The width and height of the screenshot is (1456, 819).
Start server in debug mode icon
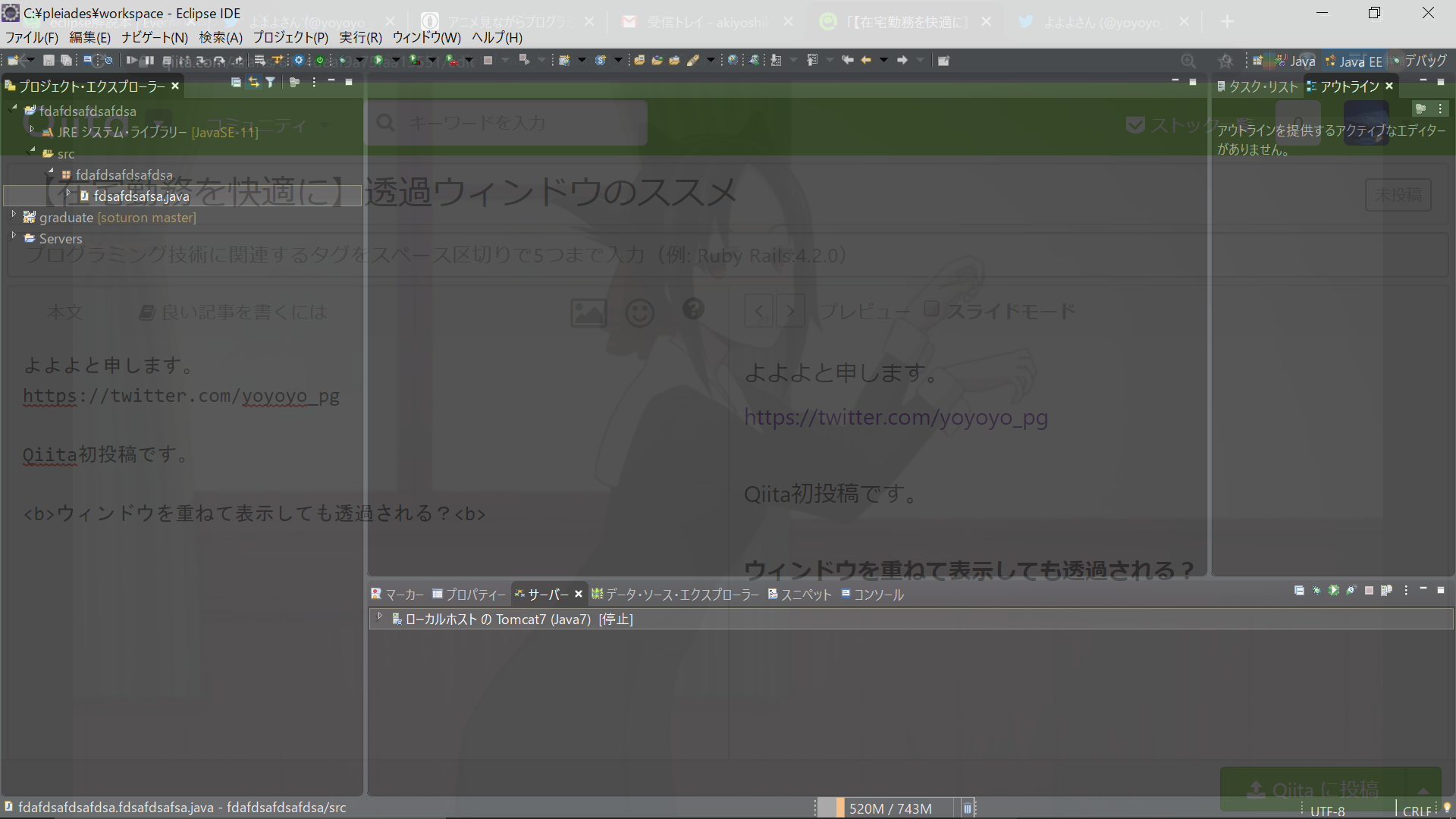tap(1317, 590)
